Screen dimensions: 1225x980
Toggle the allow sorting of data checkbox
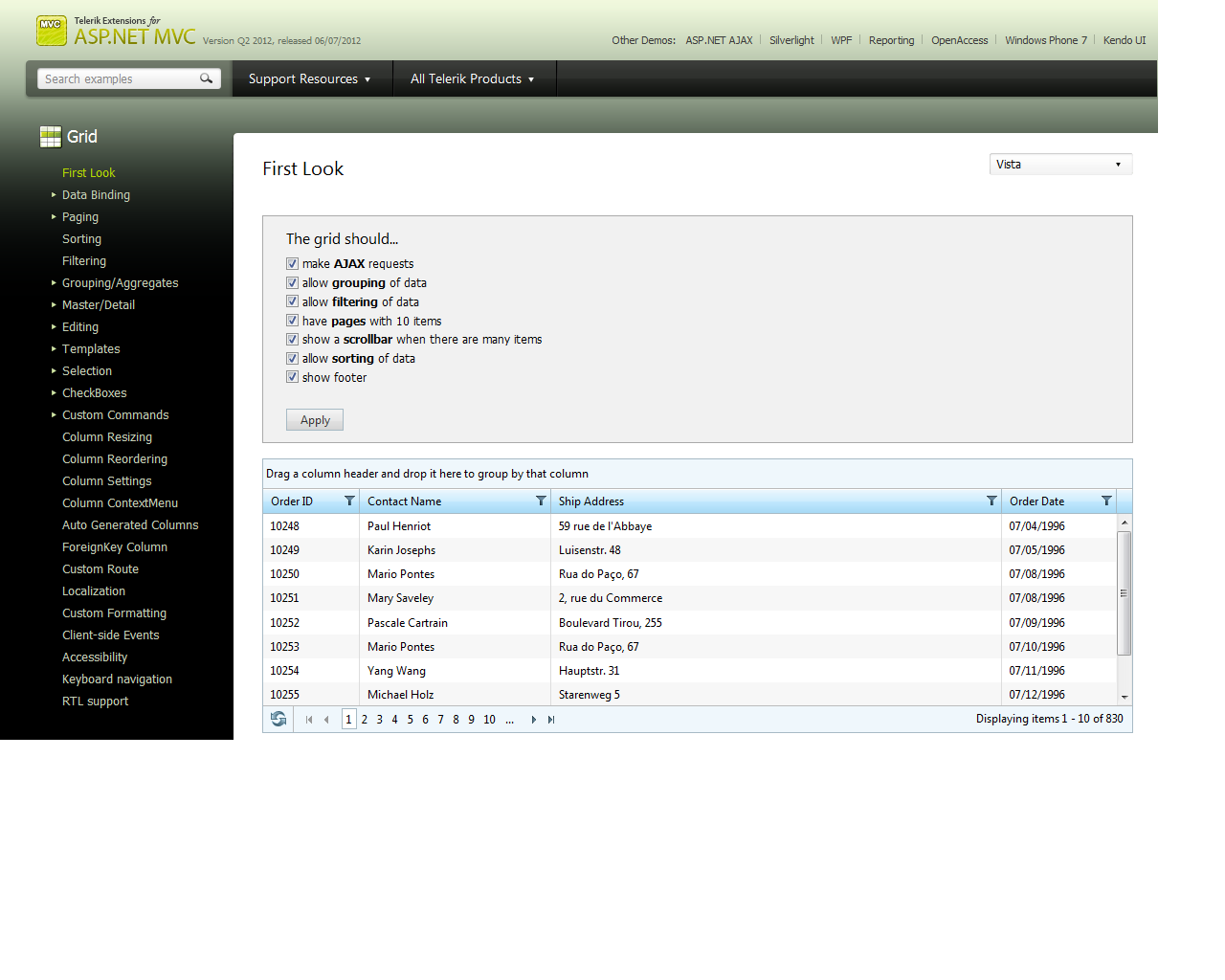[x=292, y=358]
